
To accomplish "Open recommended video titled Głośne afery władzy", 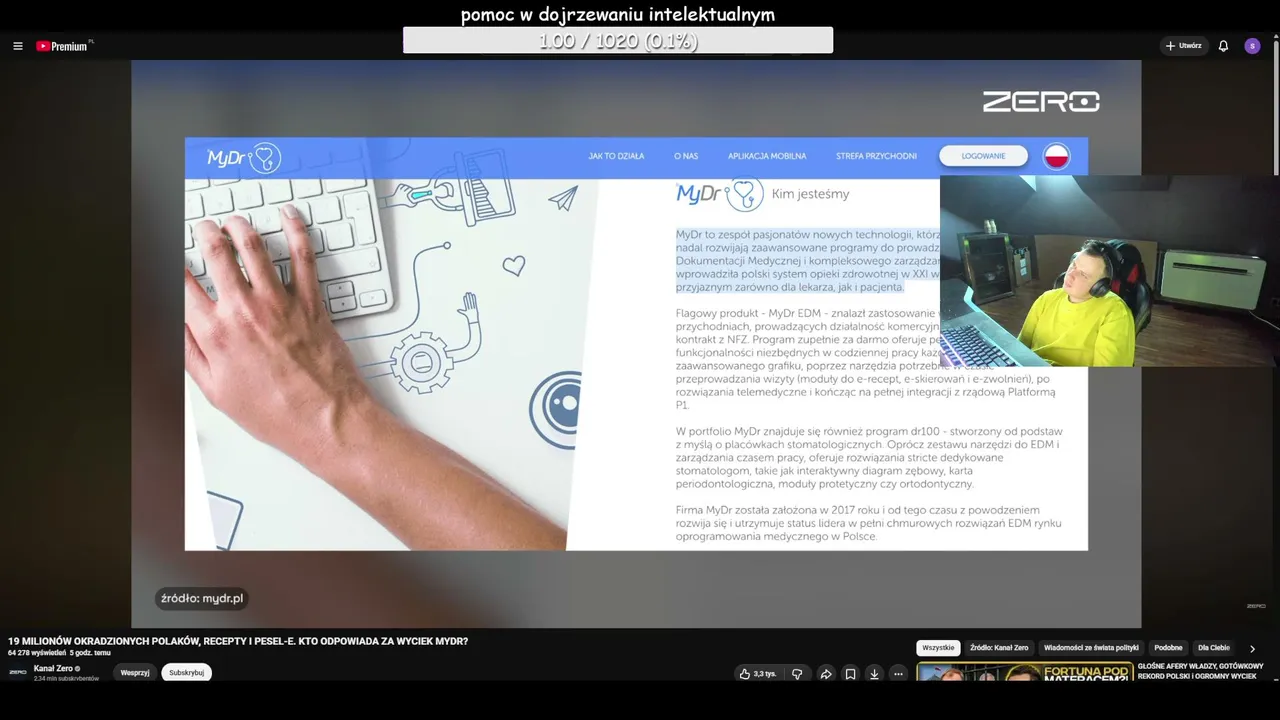I will (1200, 671).
